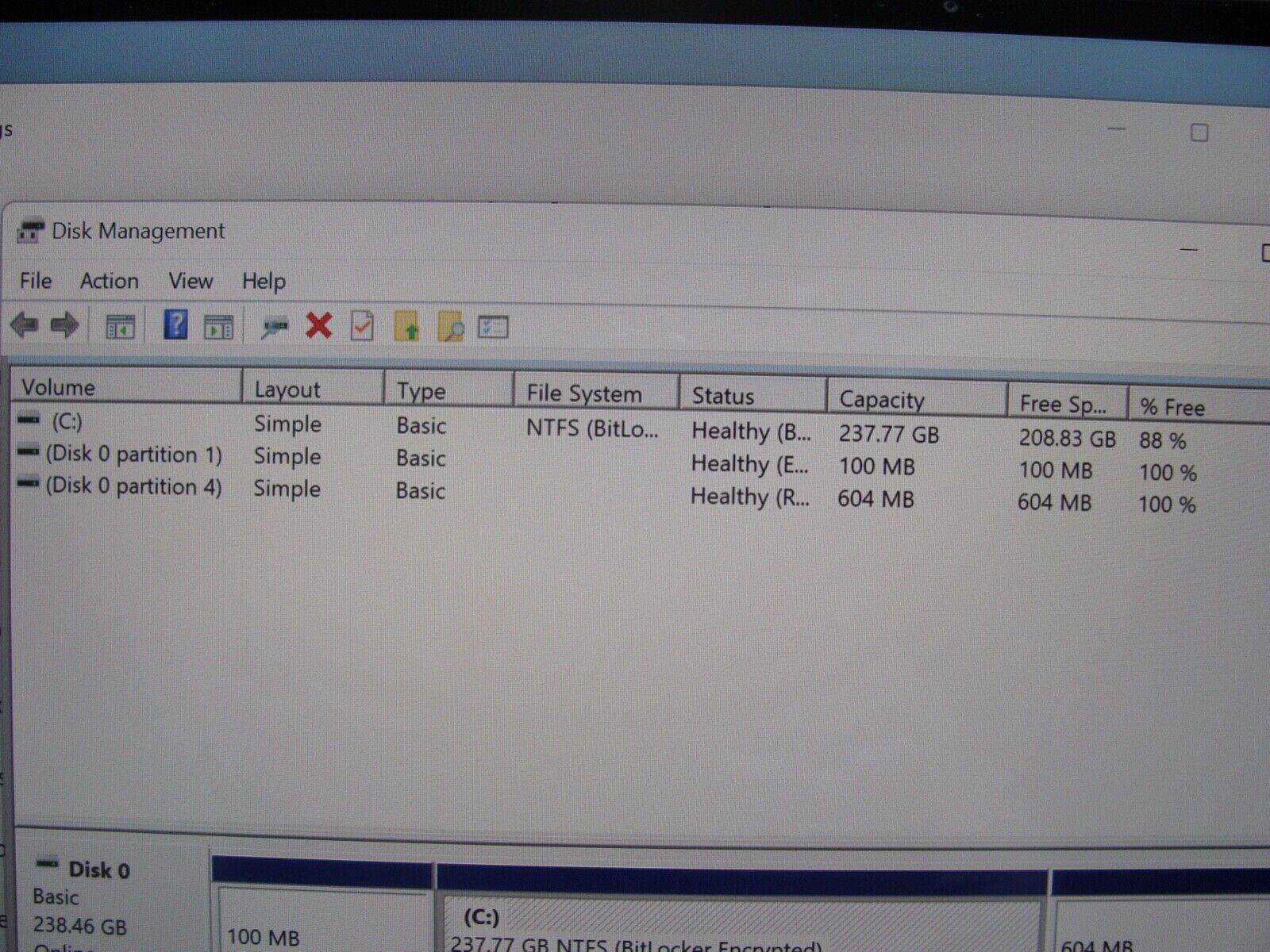The width and height of the screenshot is (1270, 952).
Task: Toggle the Show/Hide Console Tree icon
Action: (121, 327)
